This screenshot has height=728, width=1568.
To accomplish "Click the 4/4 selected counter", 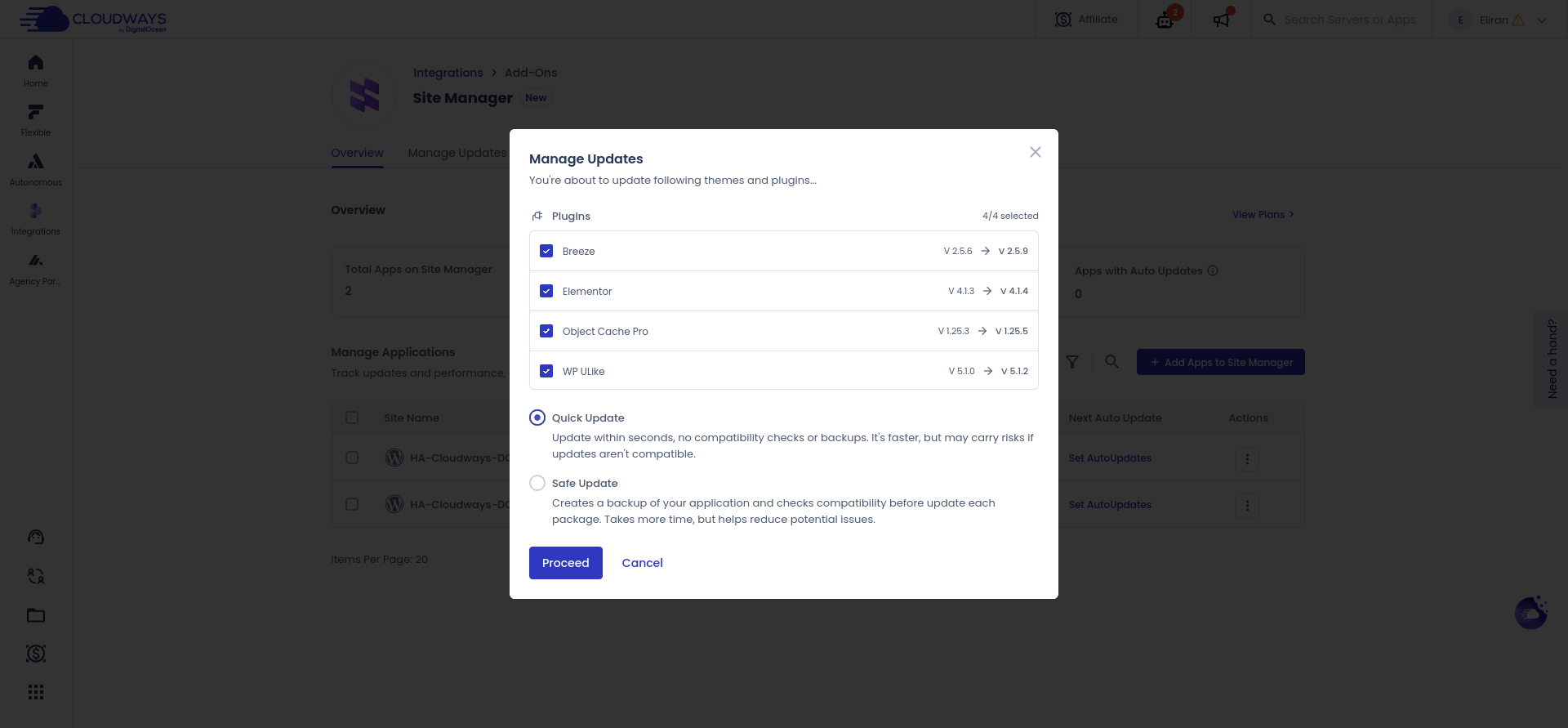I will coord(1010,216).
